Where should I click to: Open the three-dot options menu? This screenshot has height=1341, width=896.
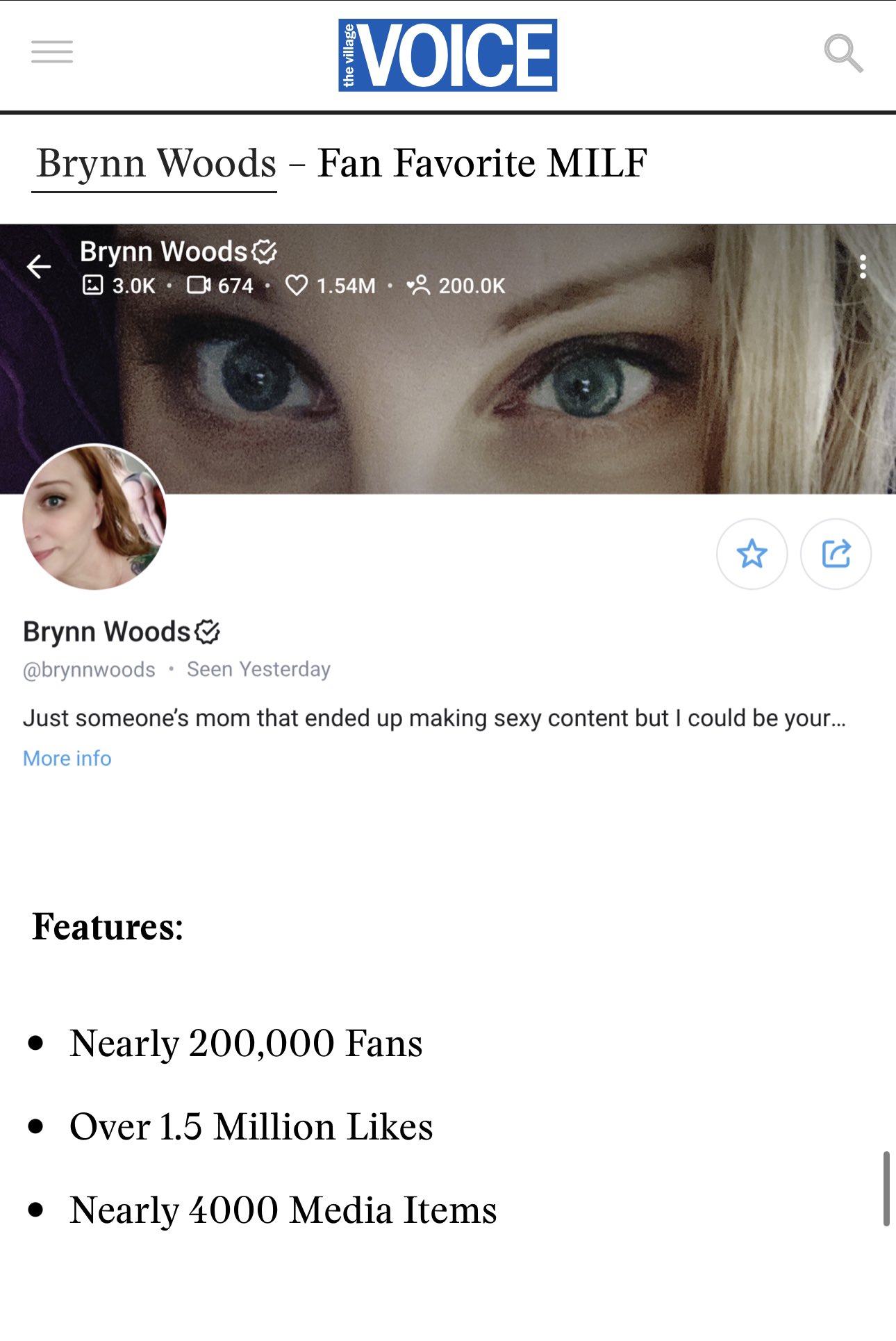tap(863, 266)
